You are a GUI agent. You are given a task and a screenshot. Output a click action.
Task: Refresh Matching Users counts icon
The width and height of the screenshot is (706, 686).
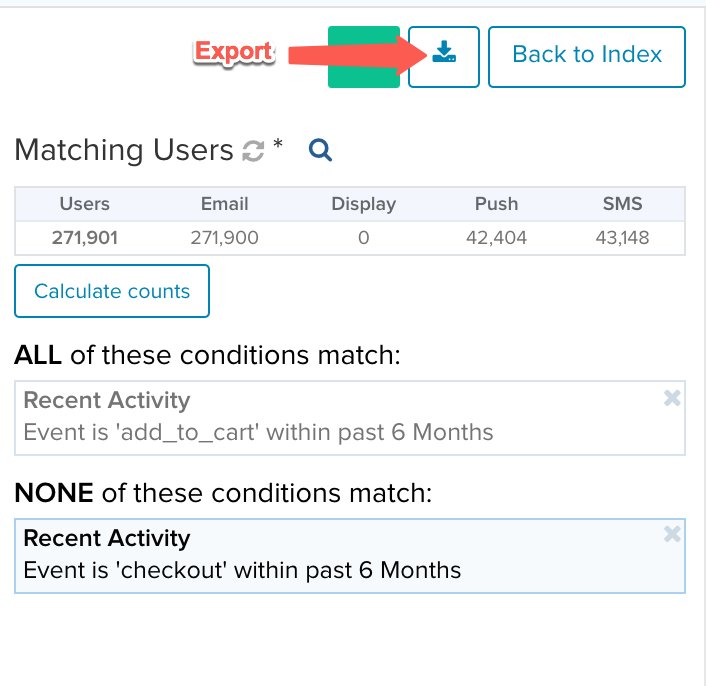[253, 151]
